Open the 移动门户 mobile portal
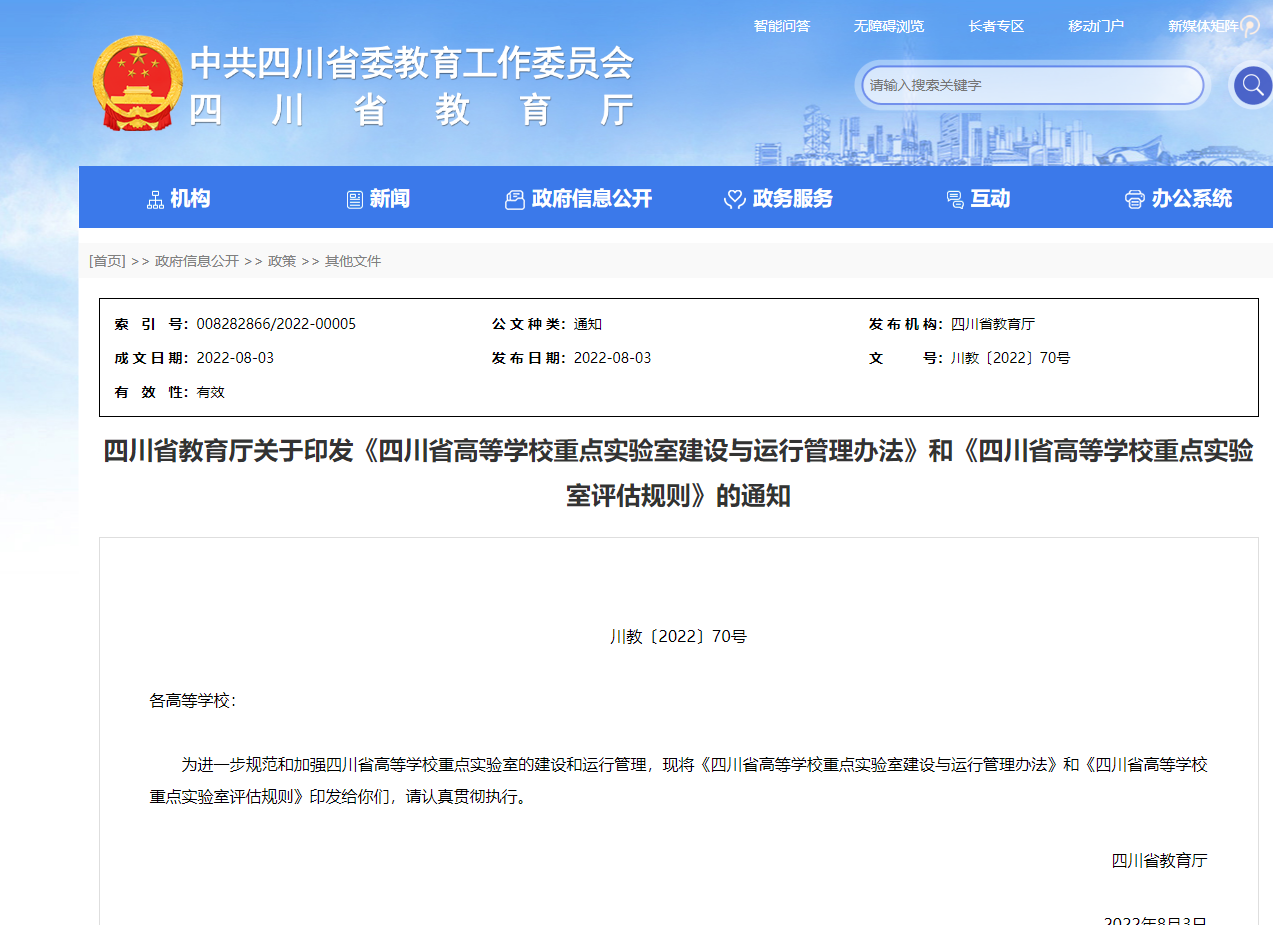Screen dimensions: 1273x926 point(1096,26)
